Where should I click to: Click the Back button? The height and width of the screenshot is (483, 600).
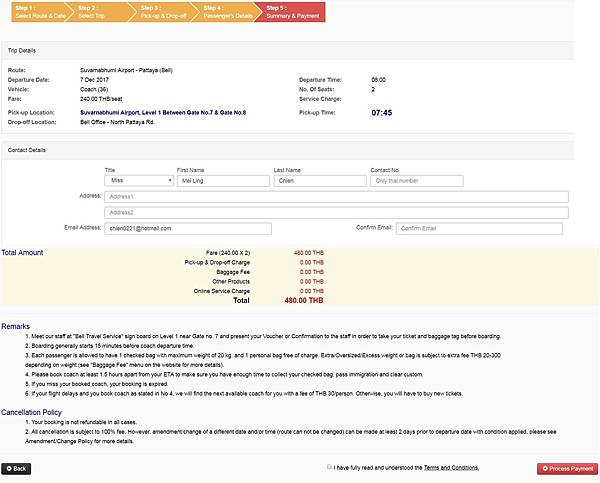[16, 468]
